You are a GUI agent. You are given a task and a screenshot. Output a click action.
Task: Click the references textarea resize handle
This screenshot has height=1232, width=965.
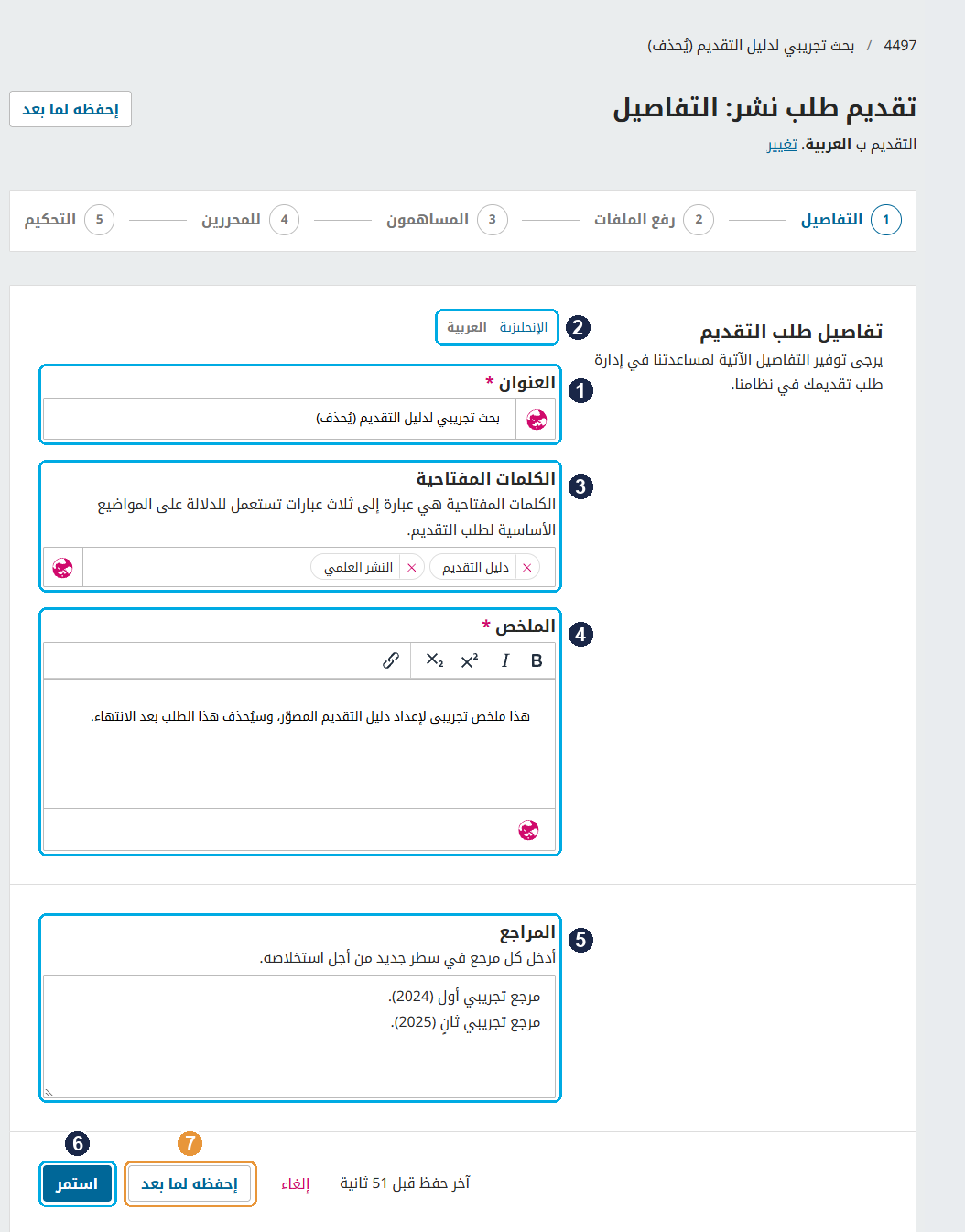pyautogui.click(x=49, y=1092)
